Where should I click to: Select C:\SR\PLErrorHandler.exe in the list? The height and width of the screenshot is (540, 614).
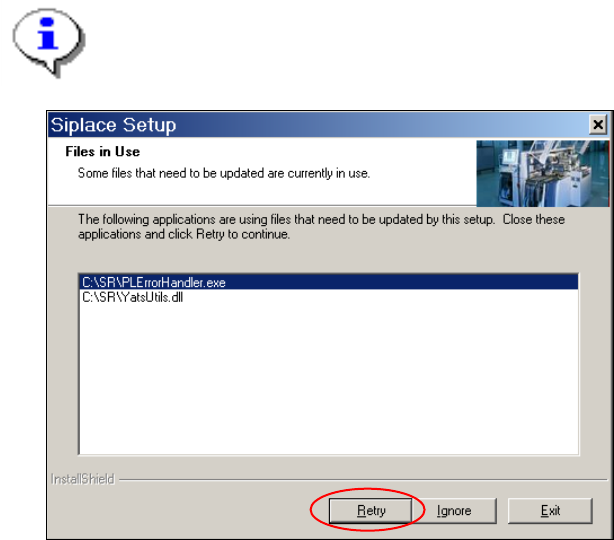pyautogui.click(x=329, y=282)
